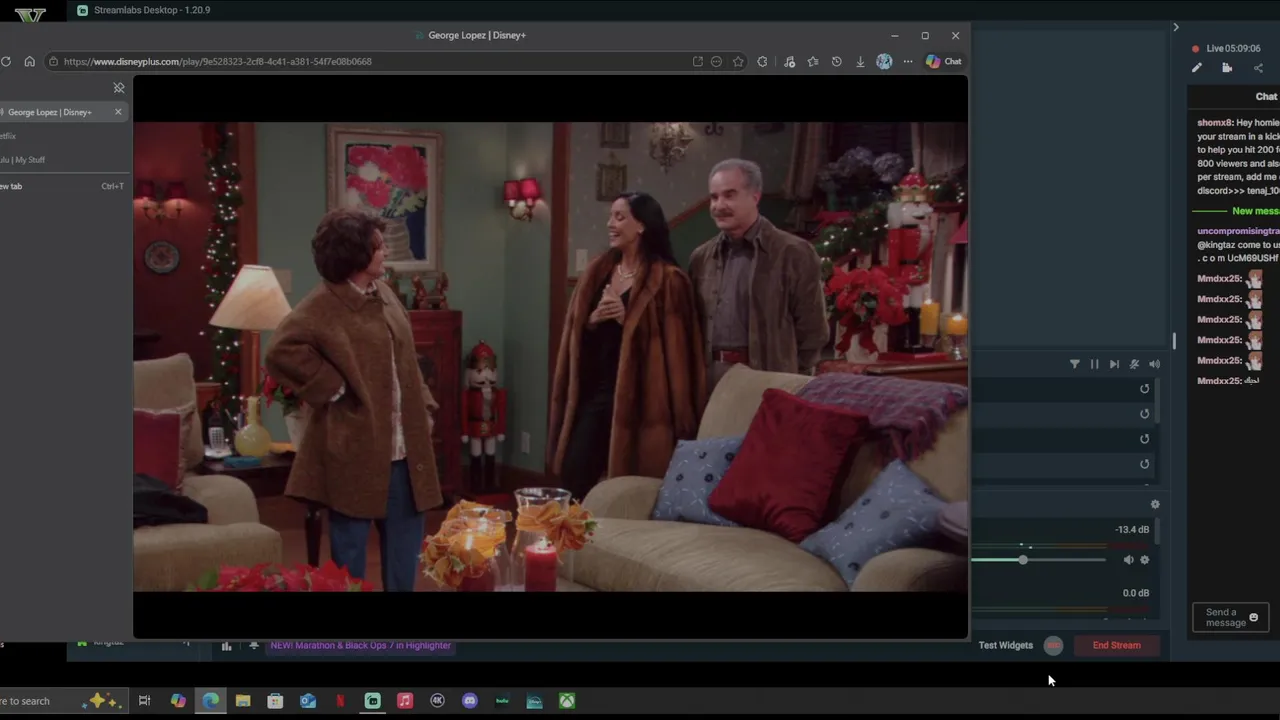This screenshot has height=720, width=1280.
Task: Open Microsoft Edge from taskbar
Action: 210,701
